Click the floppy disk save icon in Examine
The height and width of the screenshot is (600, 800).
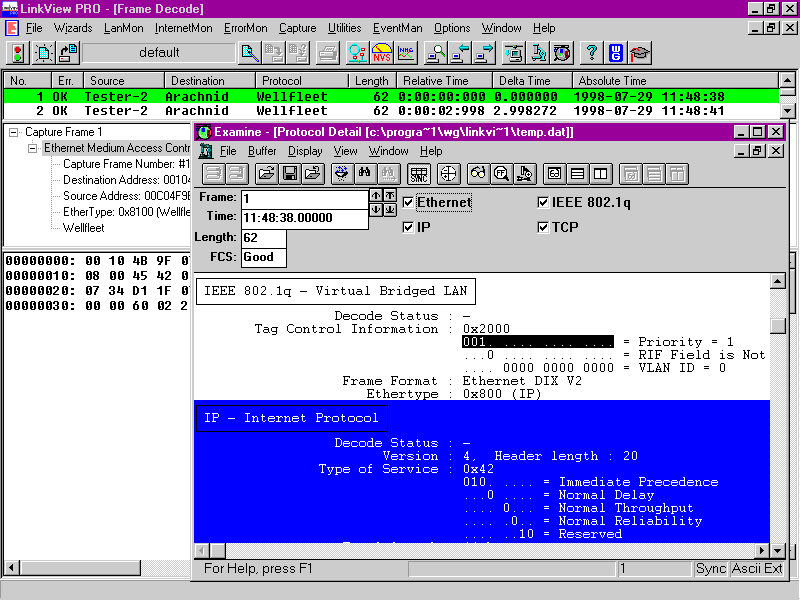(290, 174)
